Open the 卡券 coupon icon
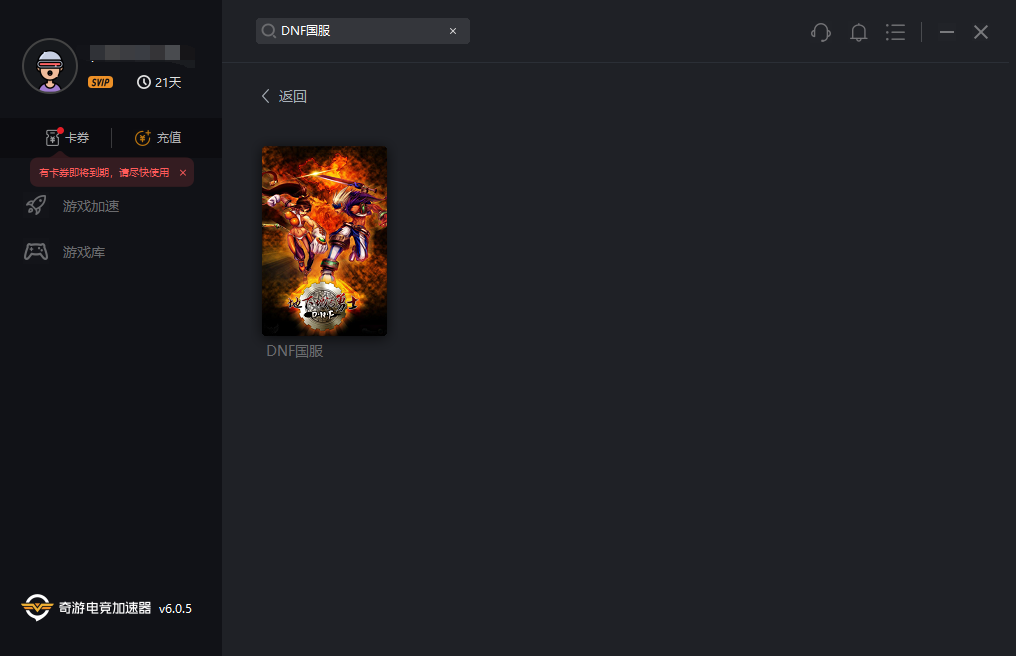Screen dimensions: 1016x656 [53, 137]
